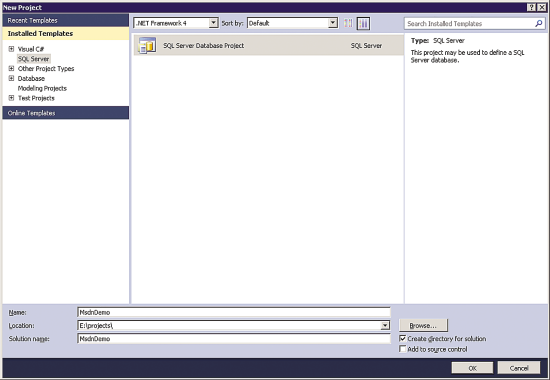This screenshot has width=550, height=380.
Task: Open the Recent Templates section
Action: (x=66, y=20)
